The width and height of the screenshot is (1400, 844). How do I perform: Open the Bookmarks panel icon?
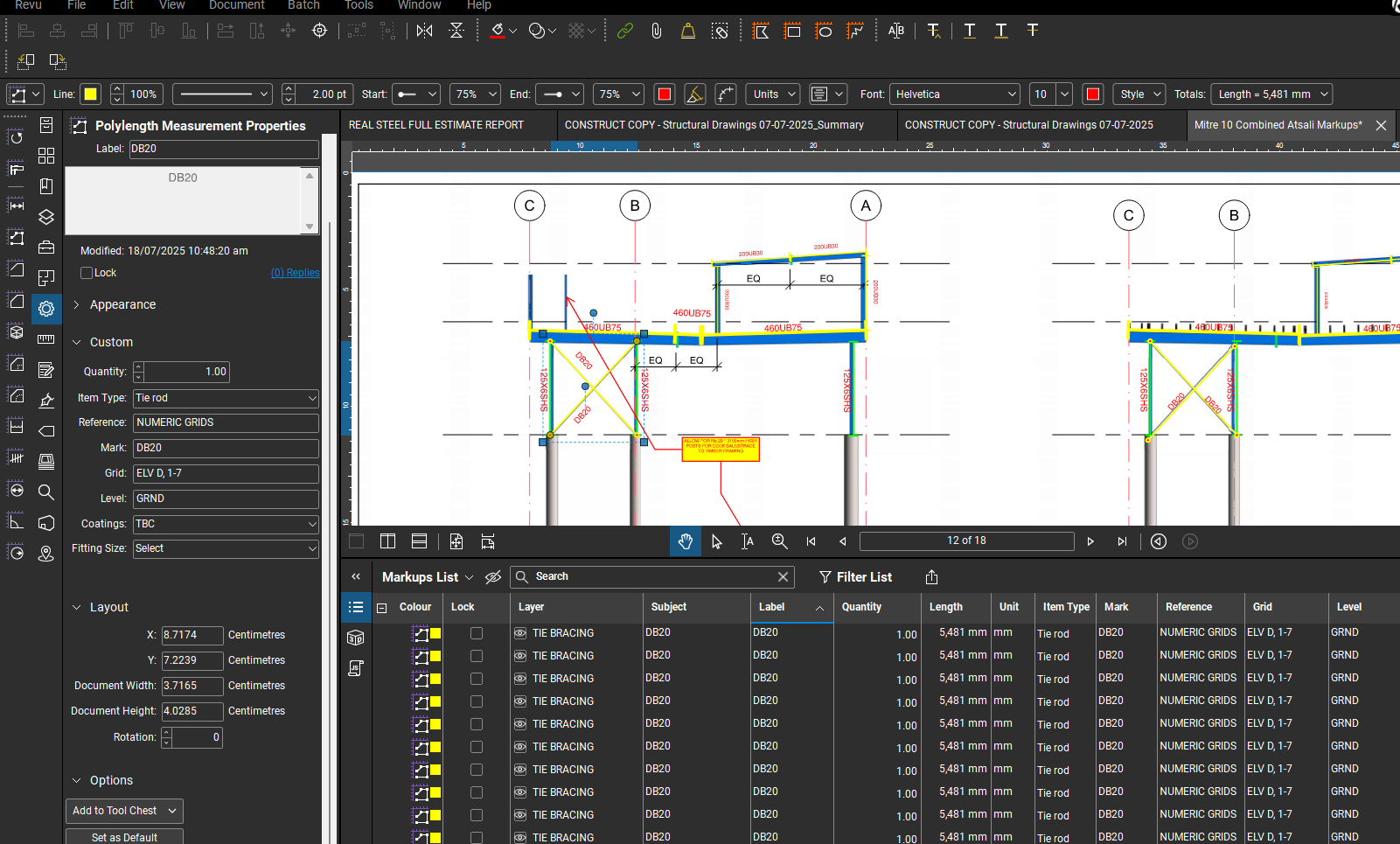[x=46, y=186]
